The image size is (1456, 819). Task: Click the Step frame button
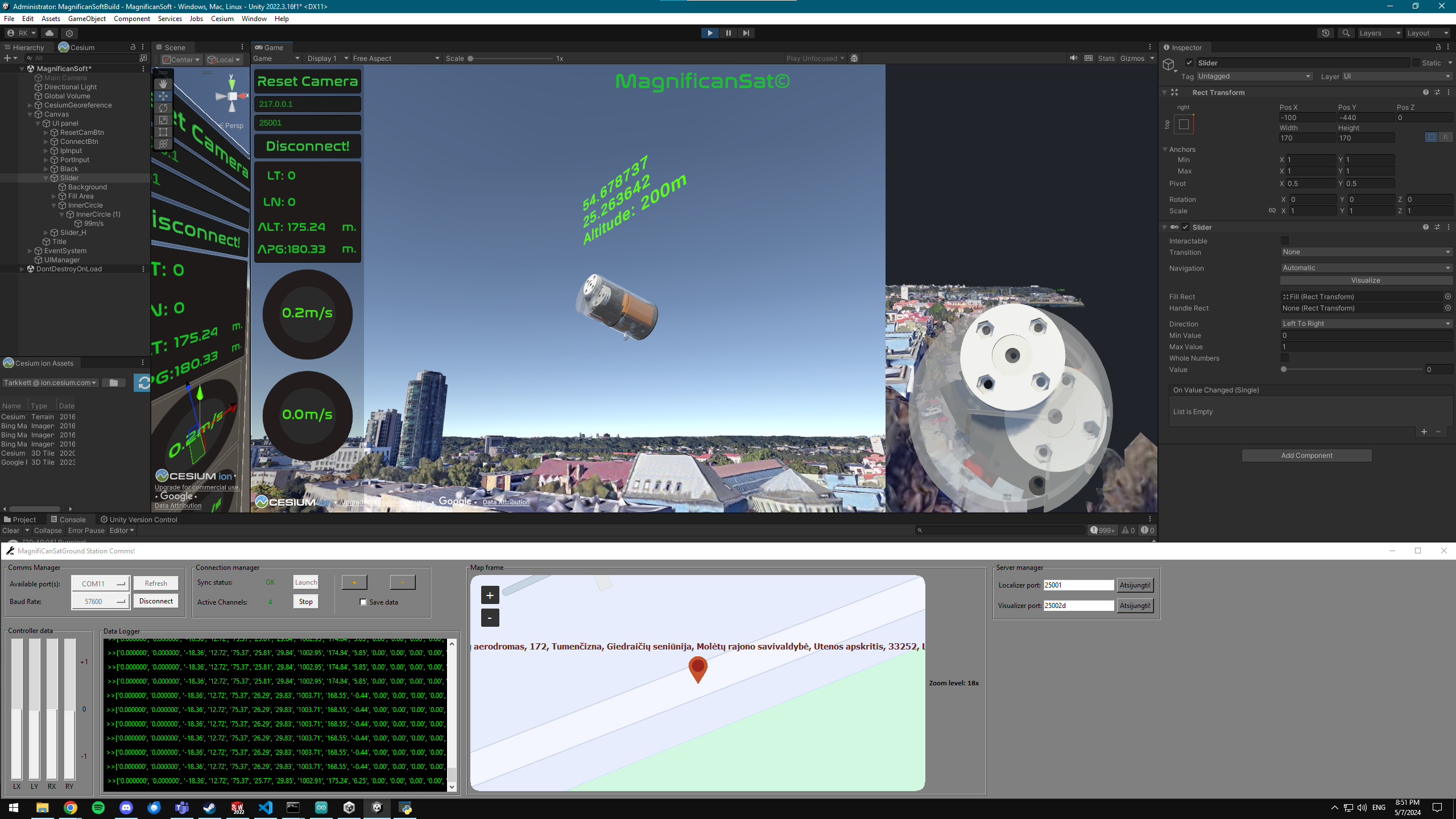click(x=746, y=33)
